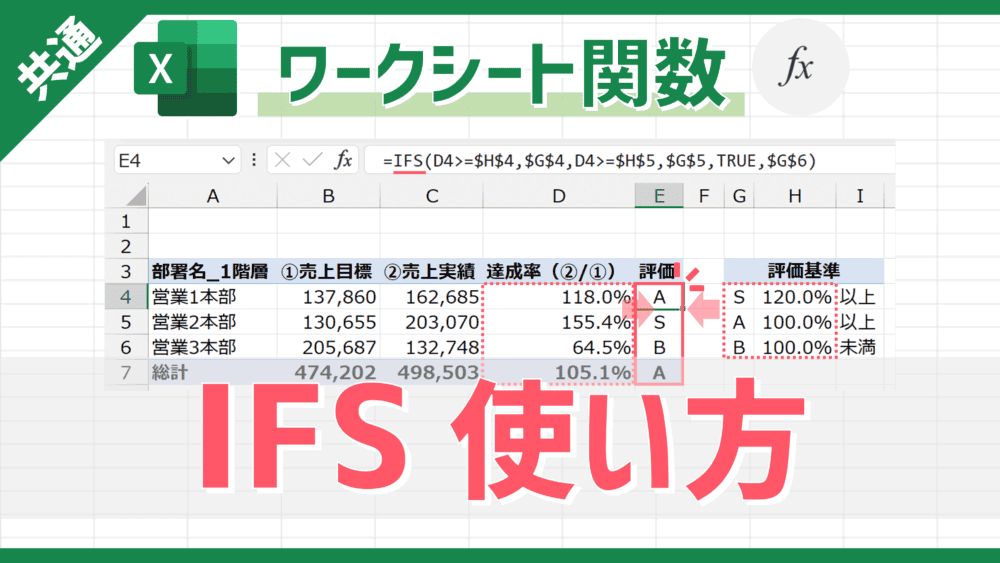Screen dimensions: 1000x563
Task: Select row 6 header
Action: point(126,347)
